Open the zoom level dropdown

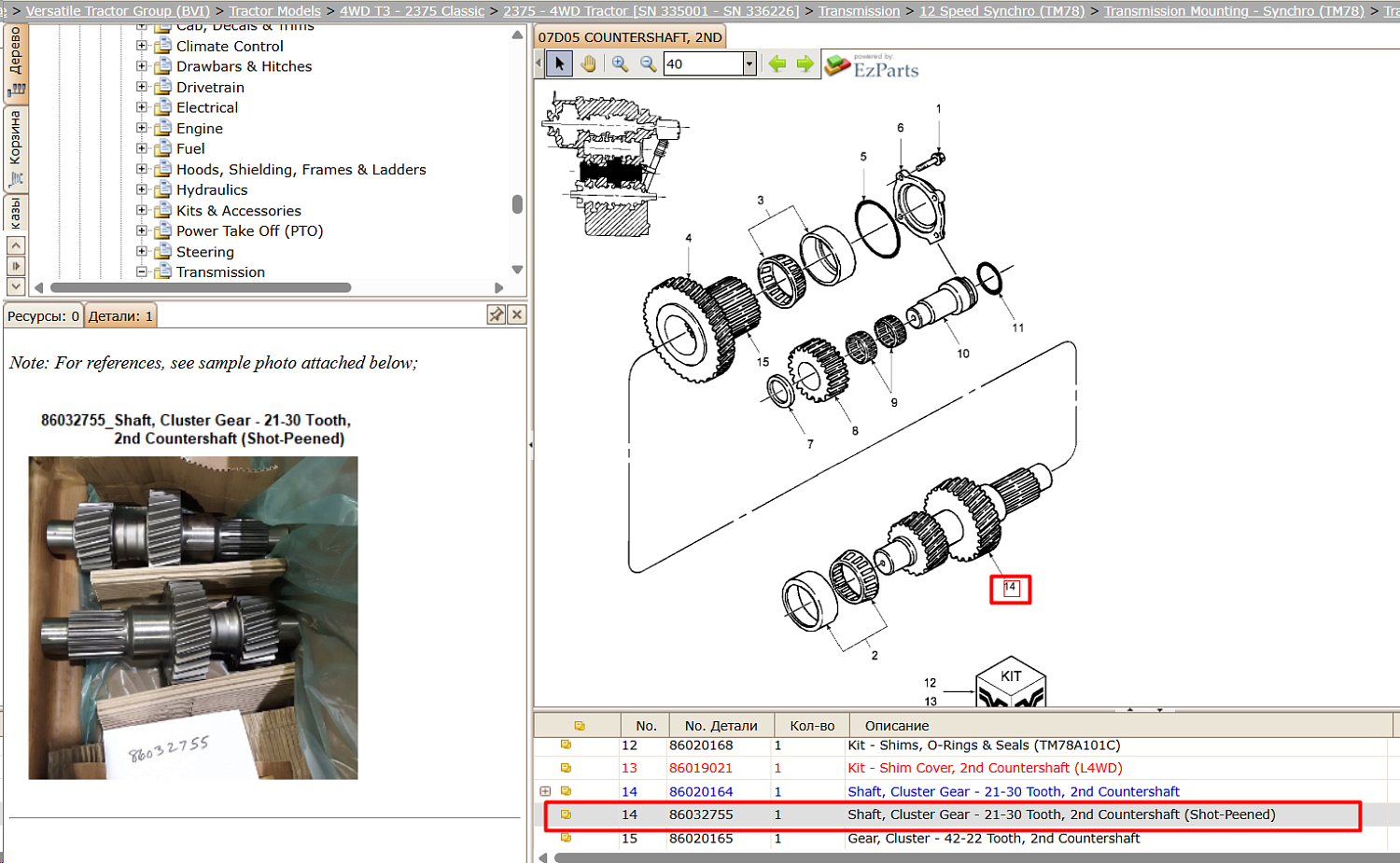pyautogui.click(x=749, y=63)
